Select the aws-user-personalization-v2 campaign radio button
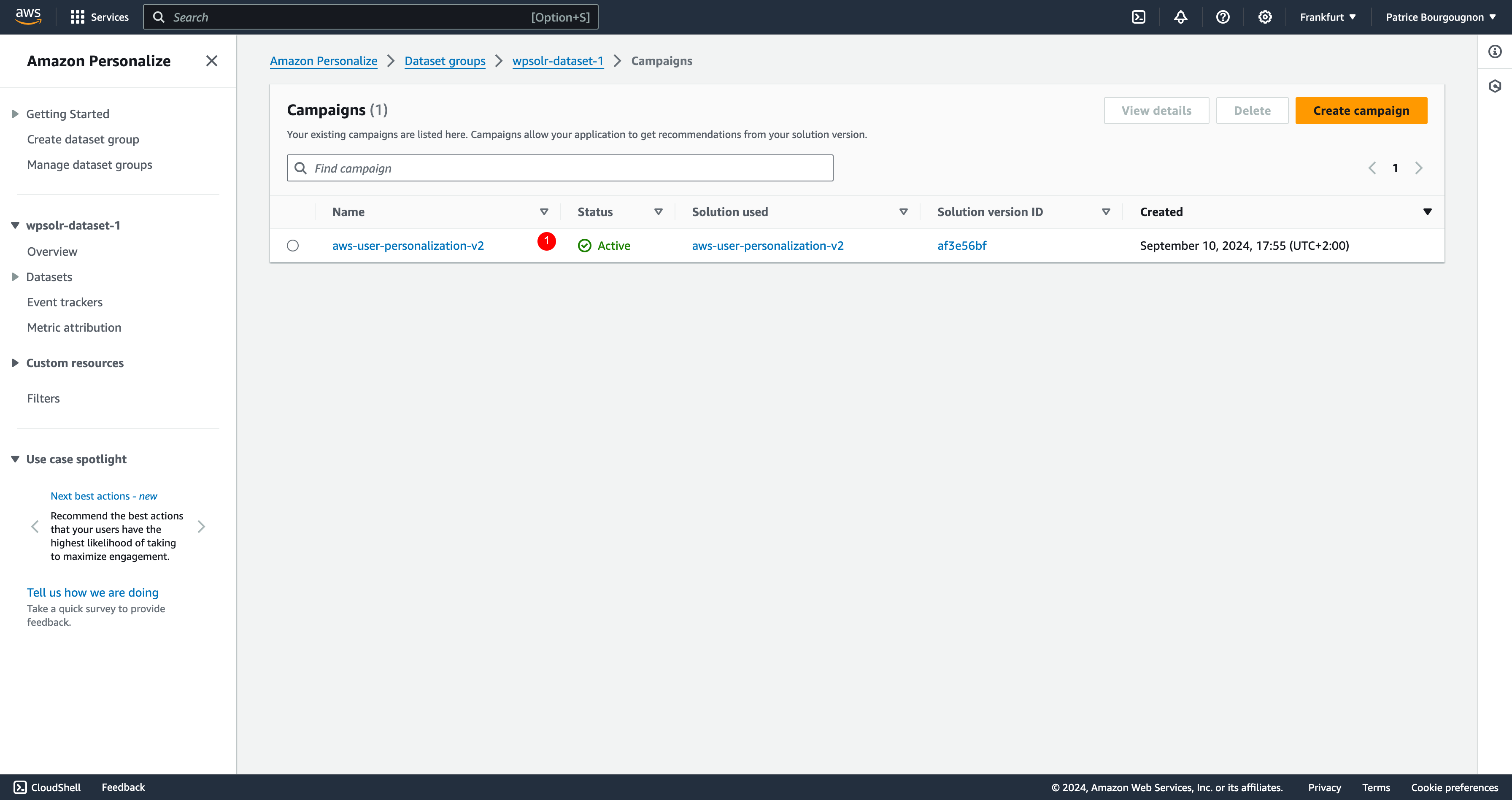The width and height of the screenshot is (1512, 800). point(293,245)
